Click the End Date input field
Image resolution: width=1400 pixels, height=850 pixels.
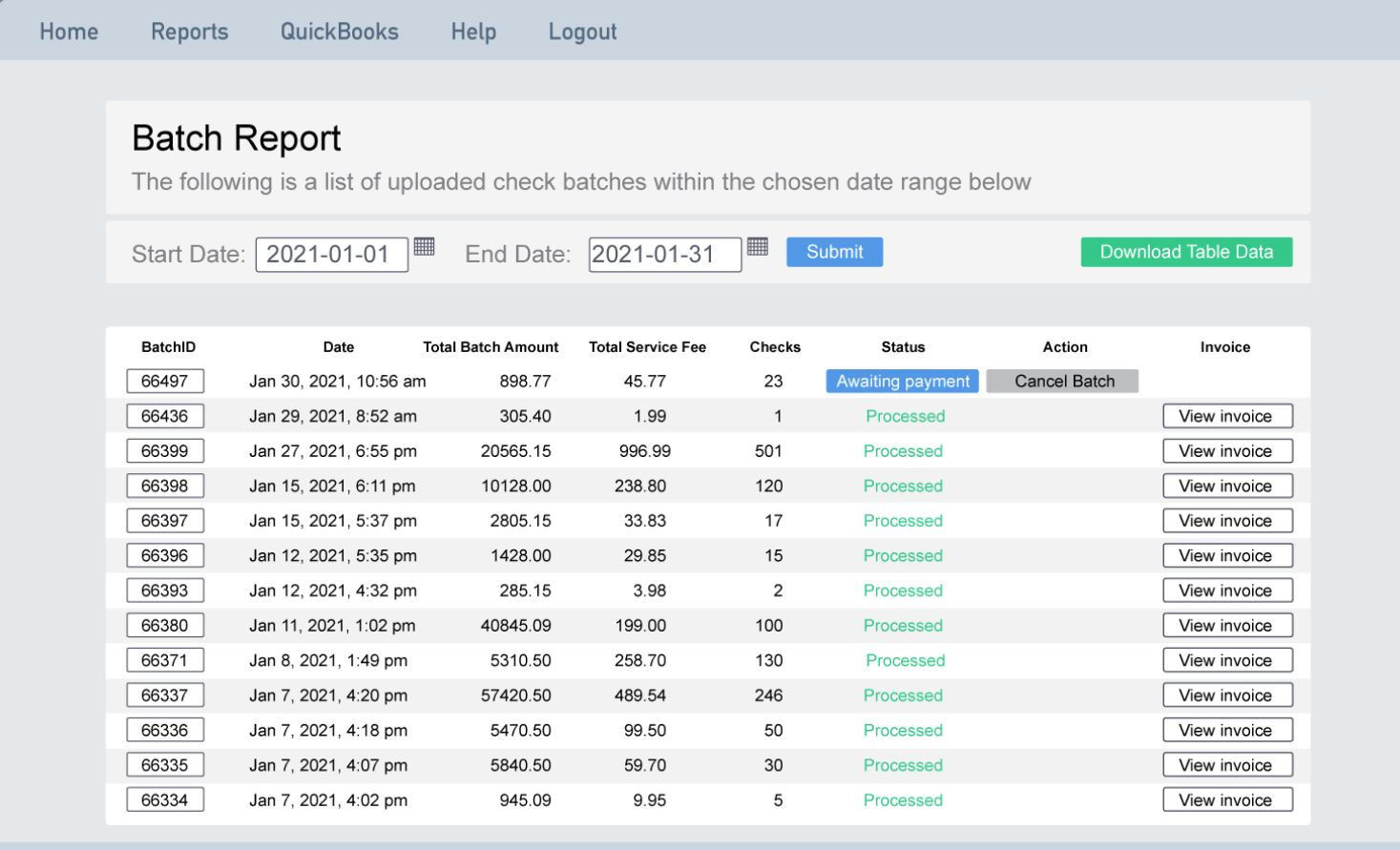pos(665,252)
